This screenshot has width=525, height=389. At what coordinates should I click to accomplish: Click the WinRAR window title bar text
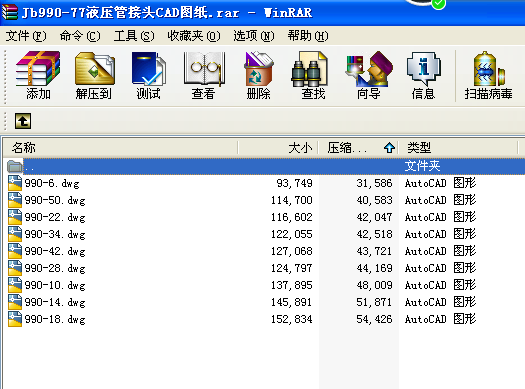tap(167, 13)
